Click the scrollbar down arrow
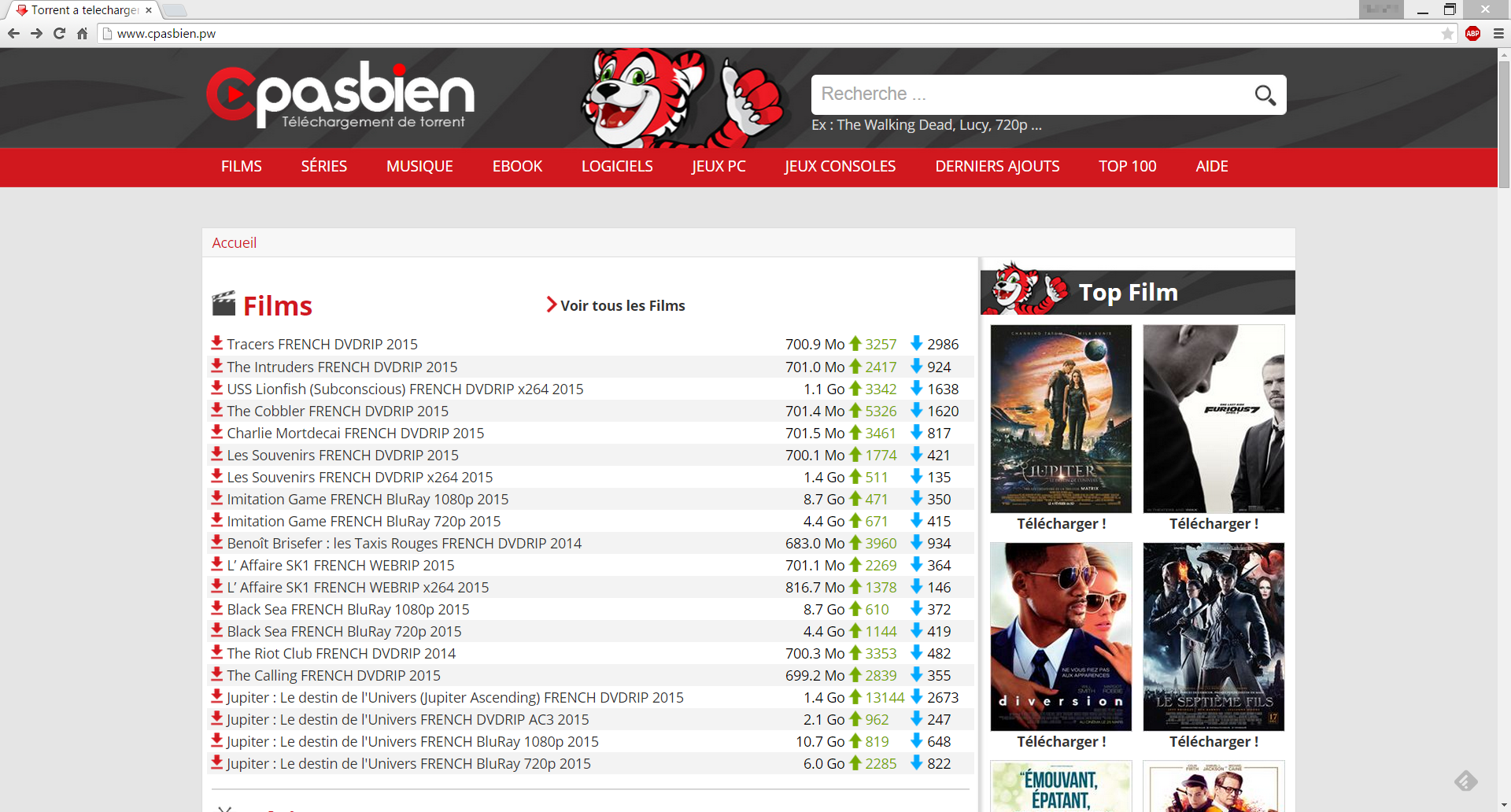 click(1504, 806)
